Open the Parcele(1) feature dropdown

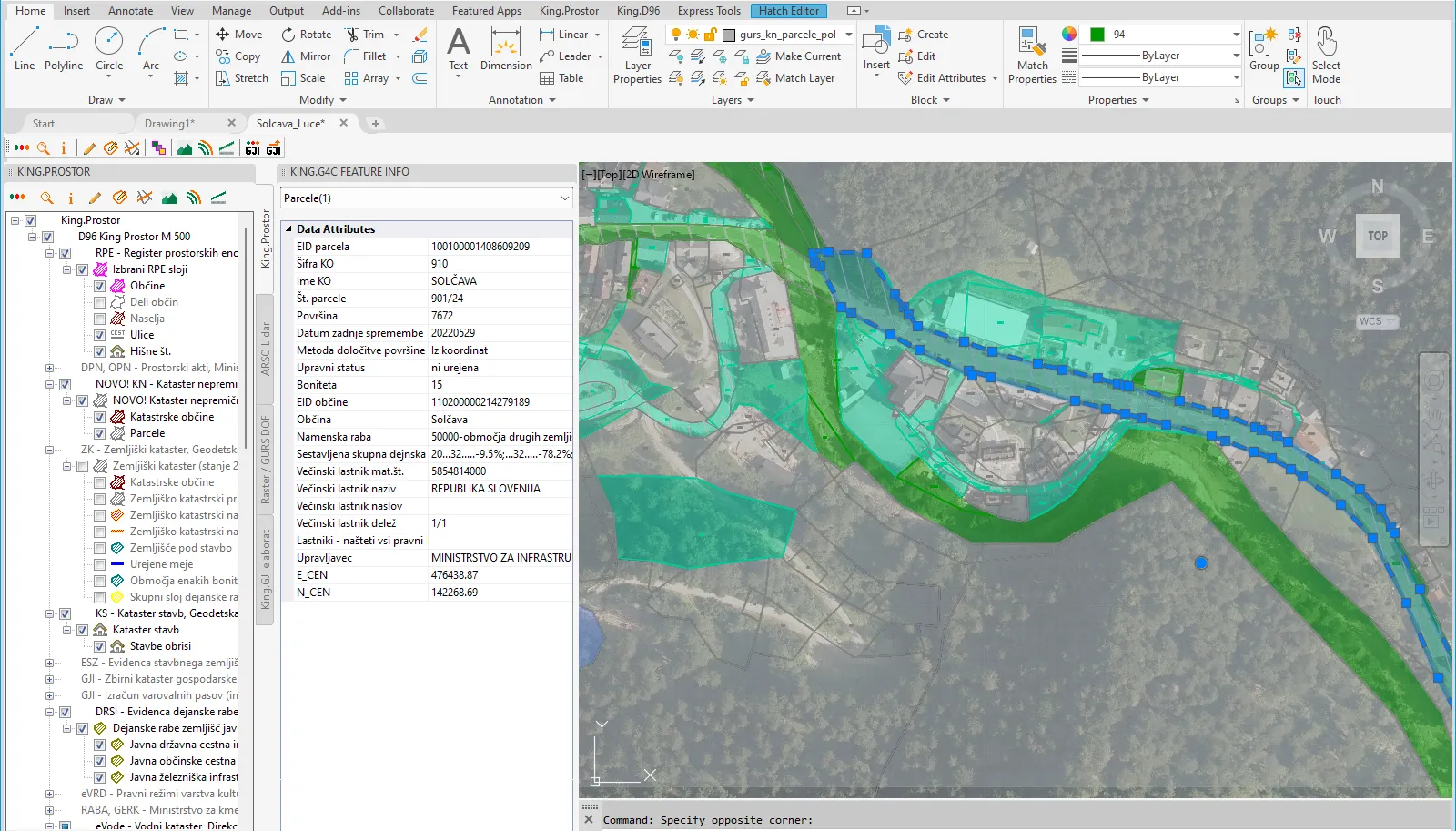(x=564, y=198)
